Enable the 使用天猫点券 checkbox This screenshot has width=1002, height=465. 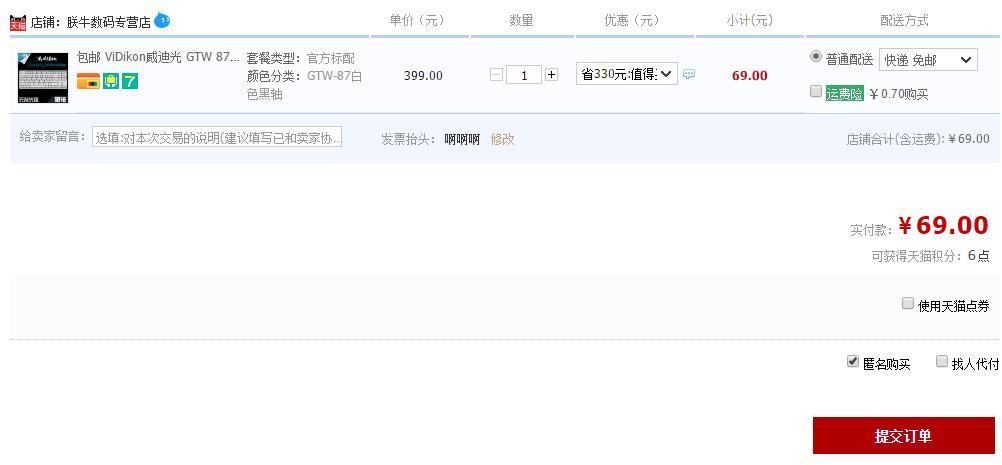[908, 303]
